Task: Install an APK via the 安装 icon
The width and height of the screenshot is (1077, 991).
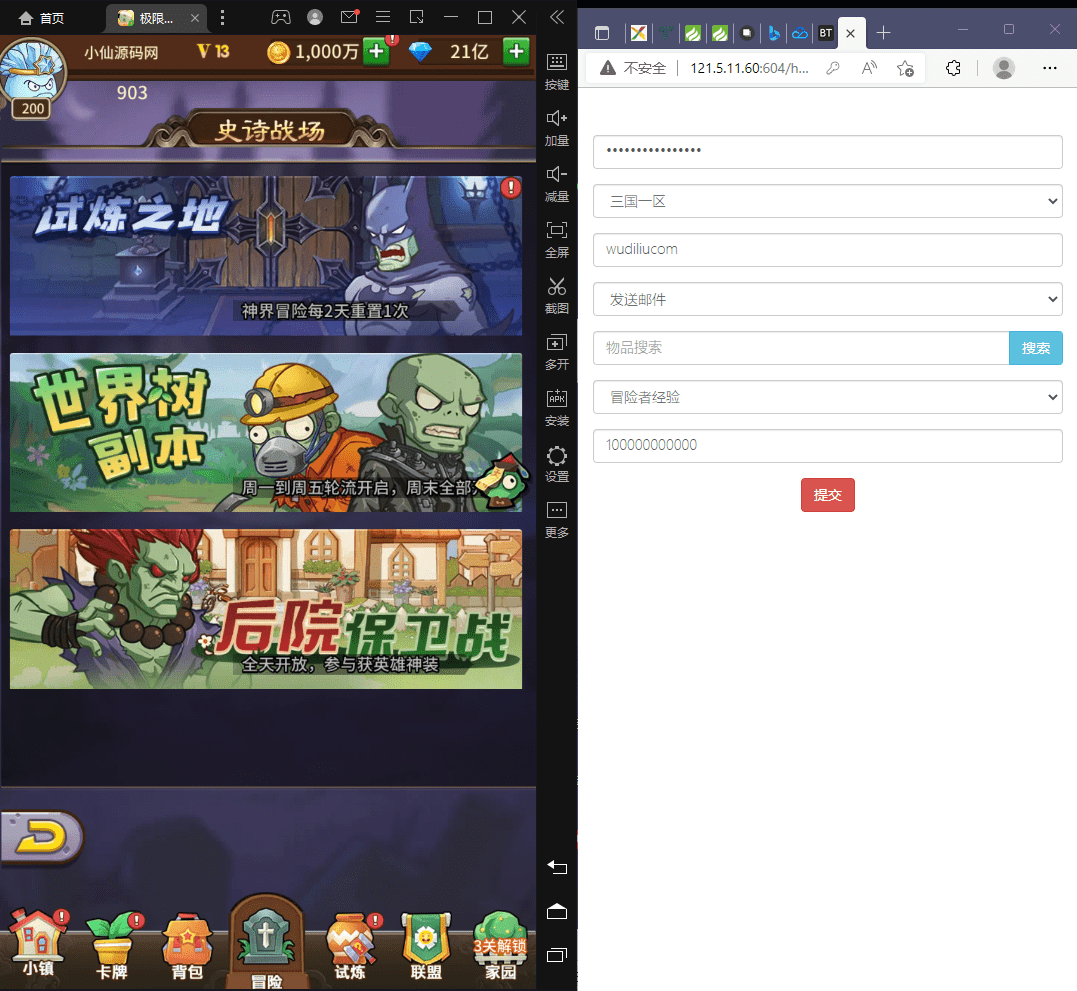Action: (556, 408)
